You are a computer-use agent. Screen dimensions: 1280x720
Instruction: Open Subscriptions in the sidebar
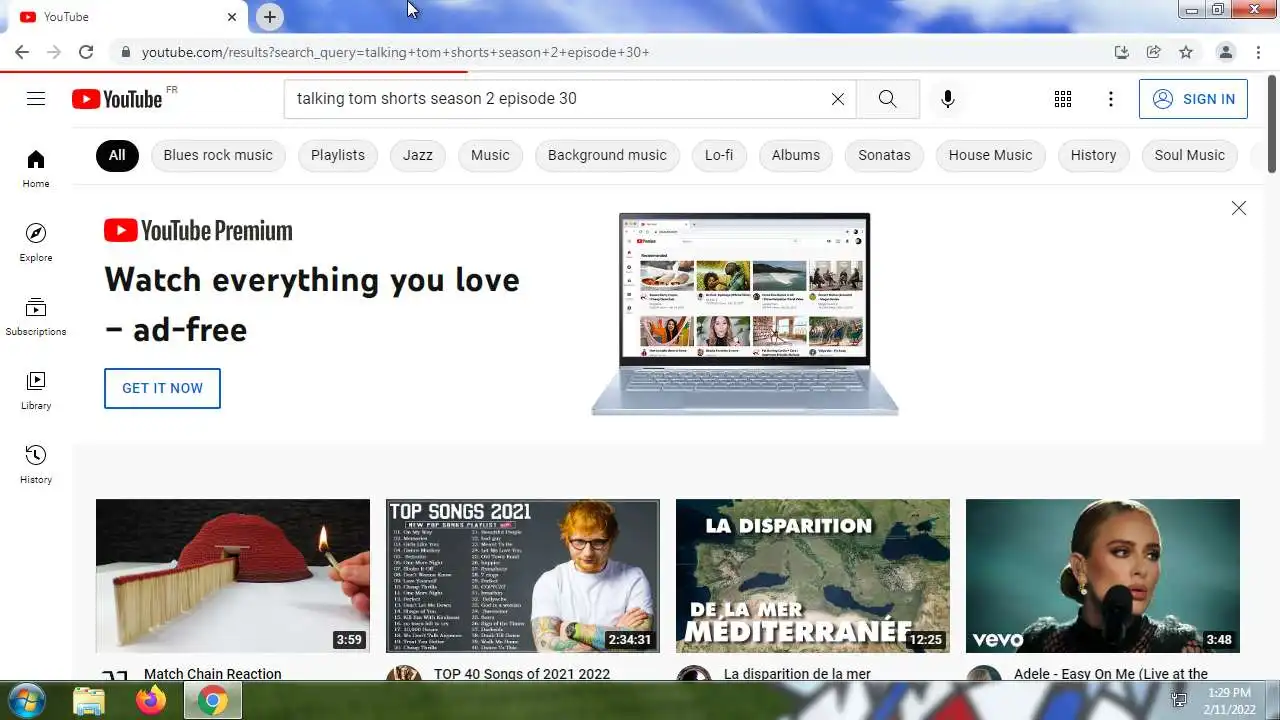point(36,317)
